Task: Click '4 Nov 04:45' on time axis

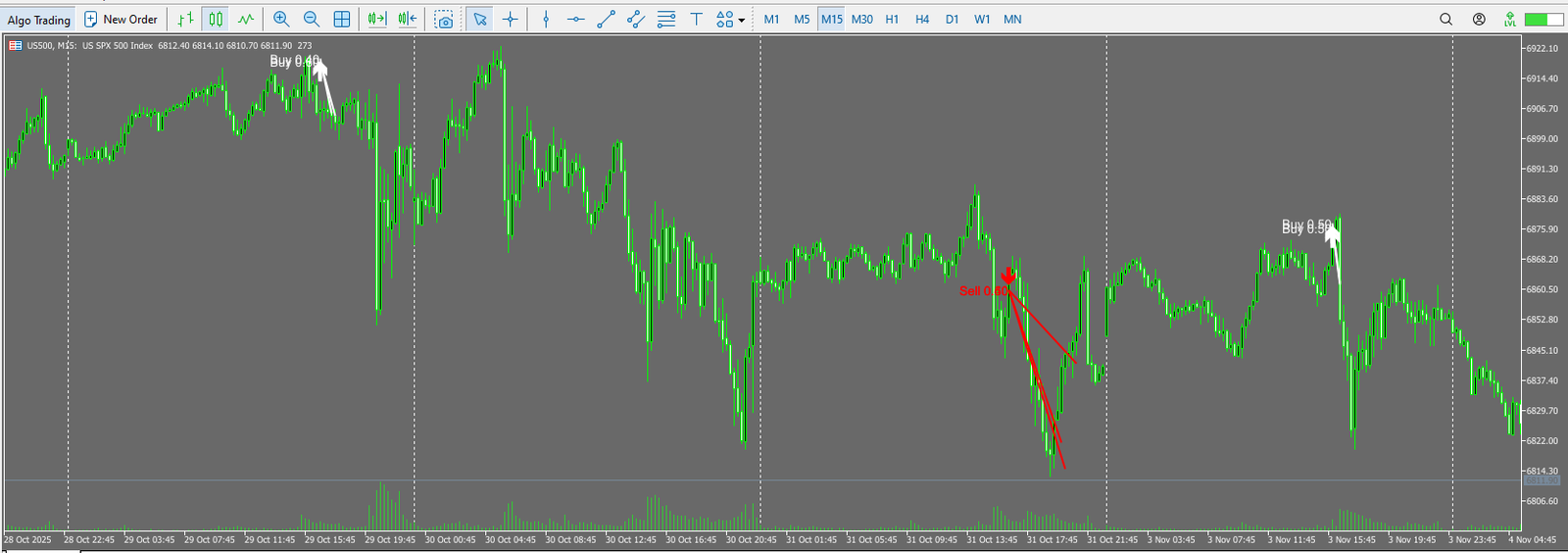Action: coord(1533,539)
